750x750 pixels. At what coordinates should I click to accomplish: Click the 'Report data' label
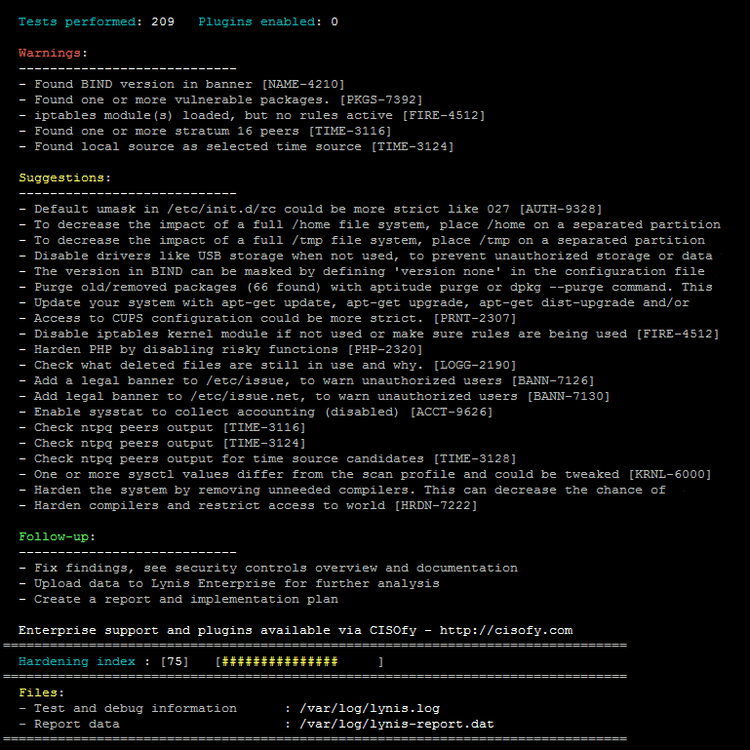77,724
